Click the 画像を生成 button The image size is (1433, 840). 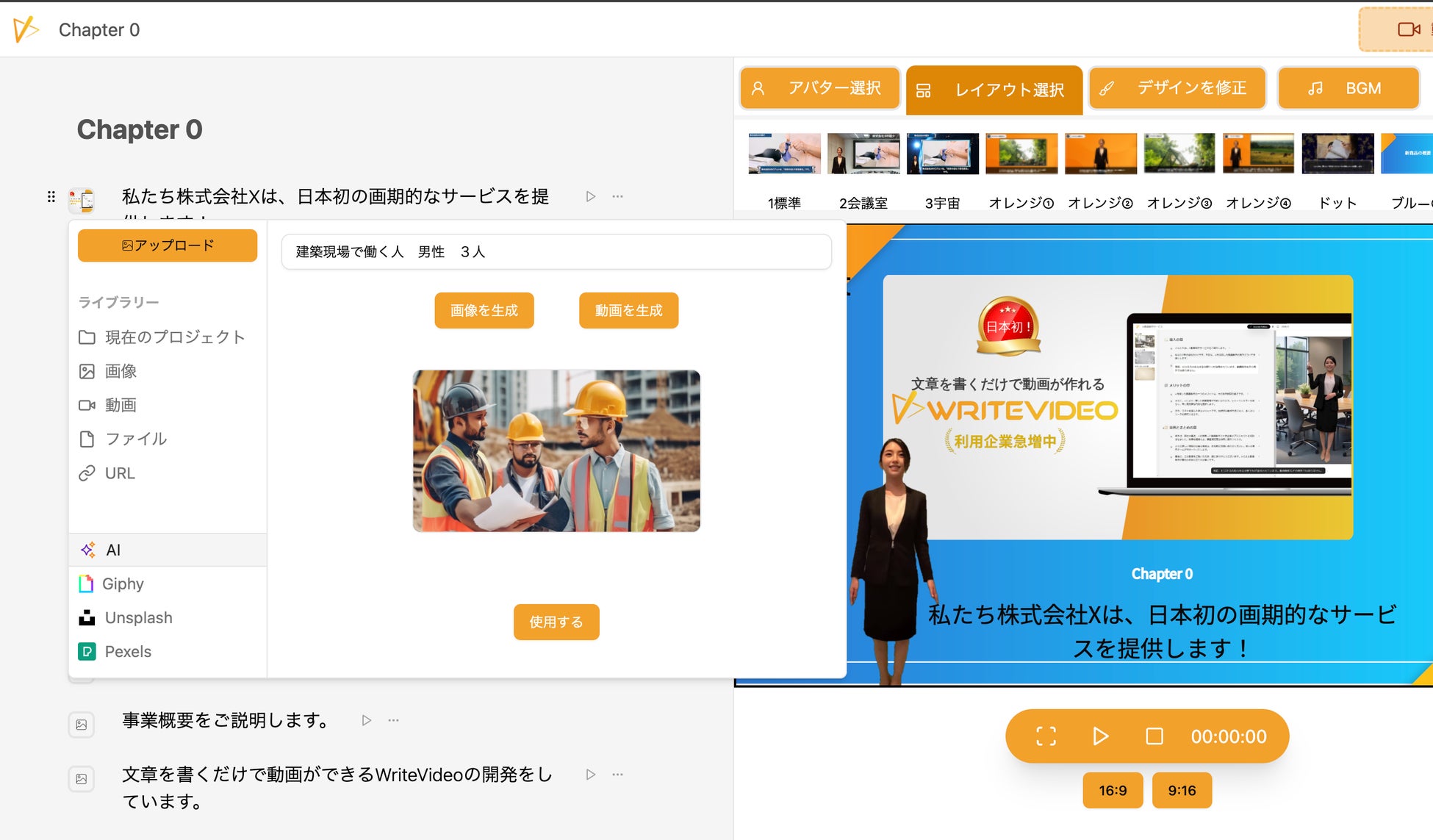(484, 310)
